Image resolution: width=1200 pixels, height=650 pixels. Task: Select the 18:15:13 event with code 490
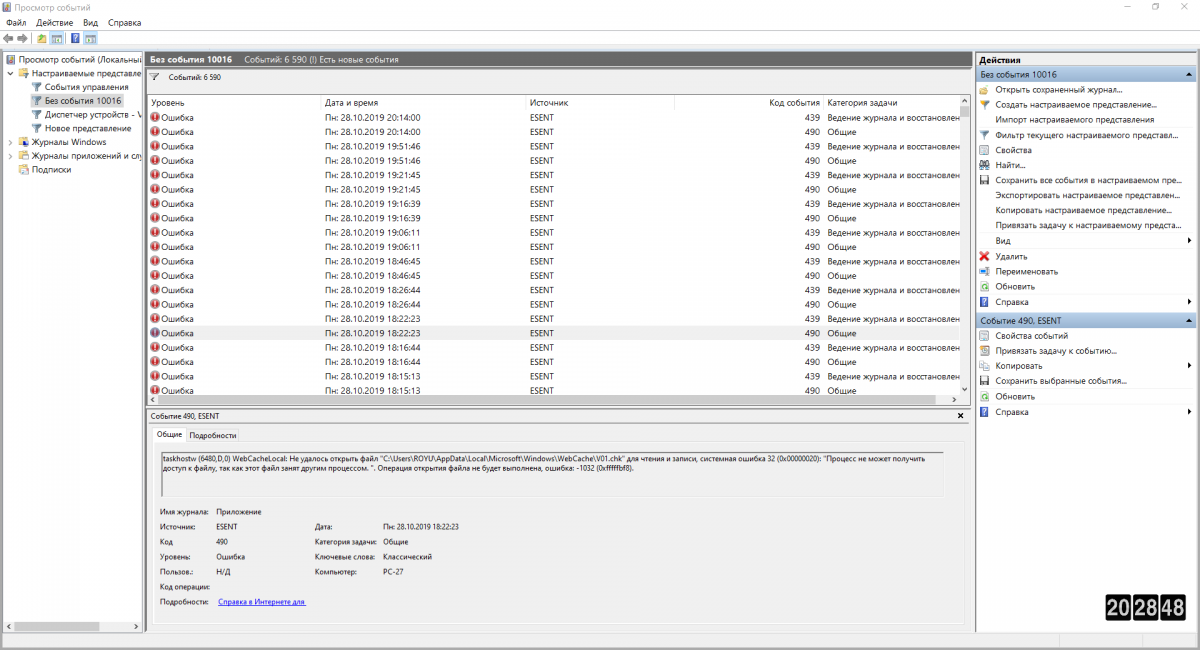[554, 390]
